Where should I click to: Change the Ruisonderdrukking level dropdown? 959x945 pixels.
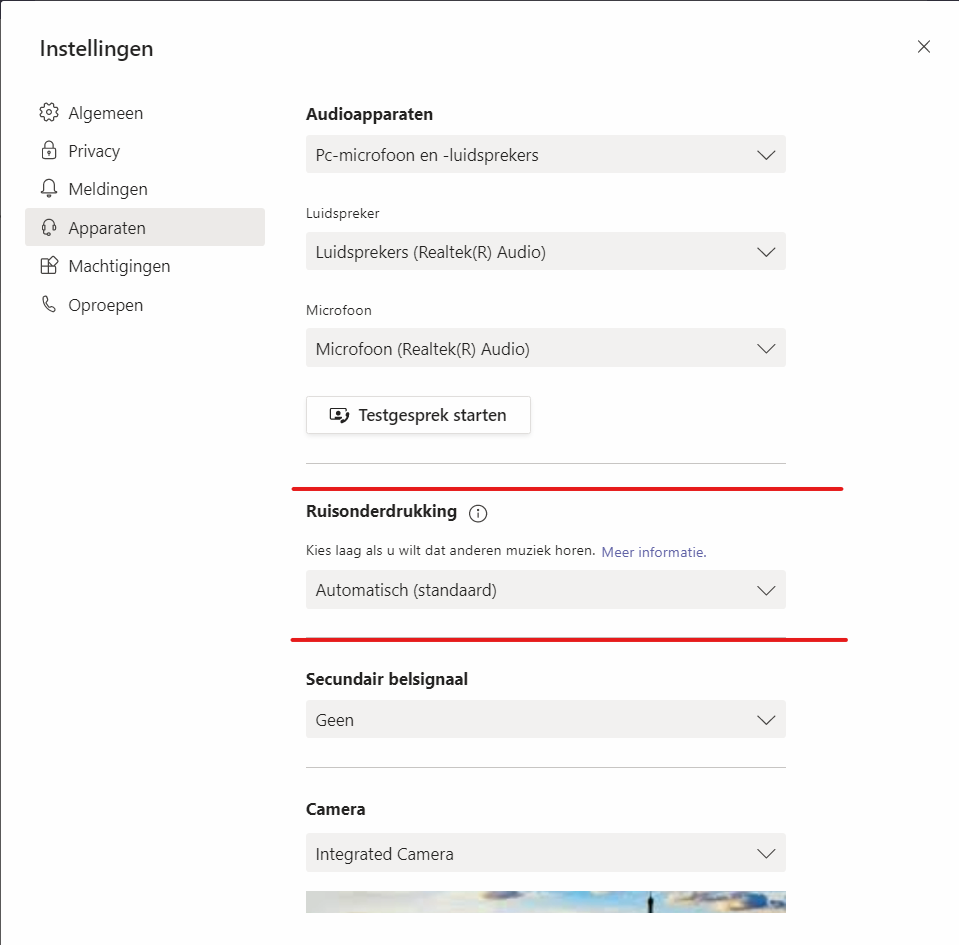point(545,590)
